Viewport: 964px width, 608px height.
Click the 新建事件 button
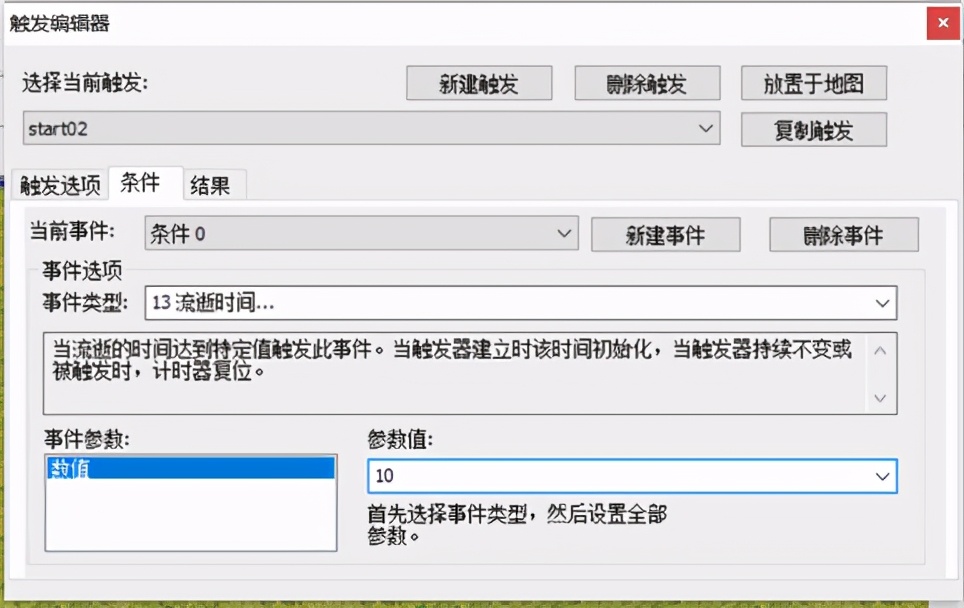[x=666, y=235]
